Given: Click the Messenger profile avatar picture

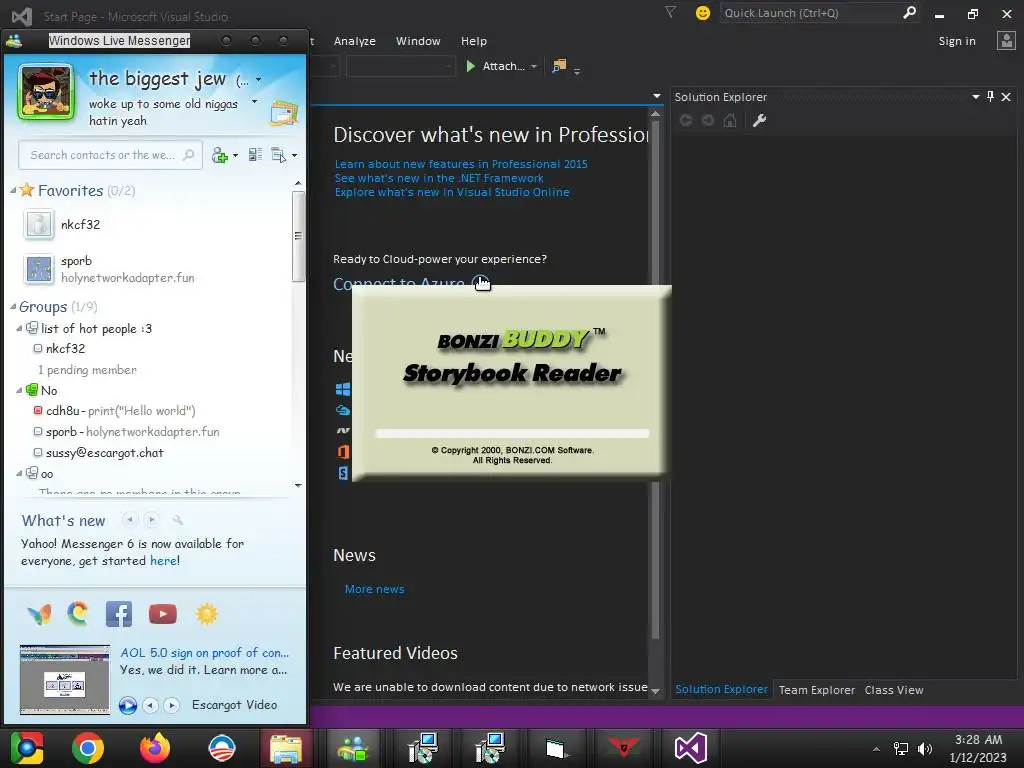Looking at the screenshot, I should coord(46,92).
